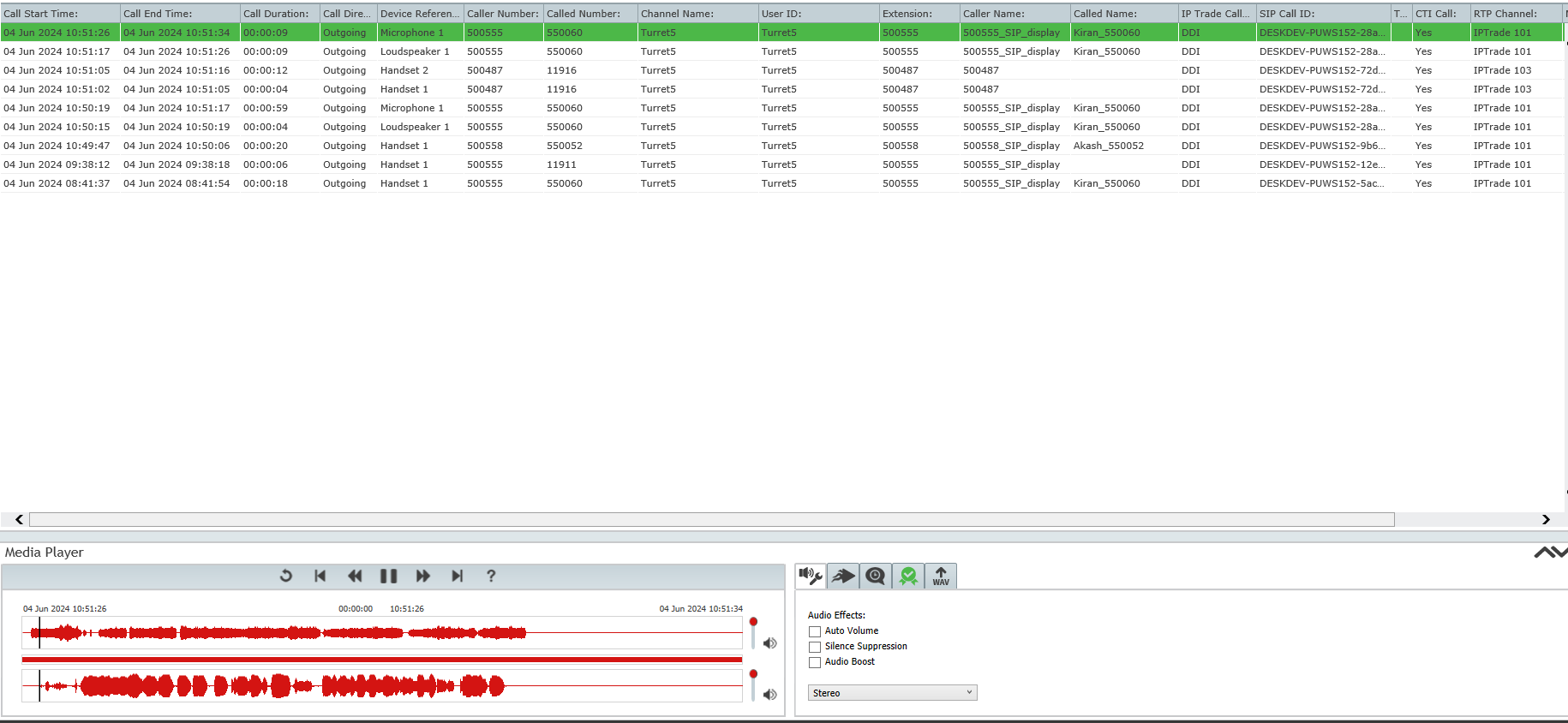1568x723 pixels.
Task: Open the Stereo channel dropdown
Action: tap(892, 693)
